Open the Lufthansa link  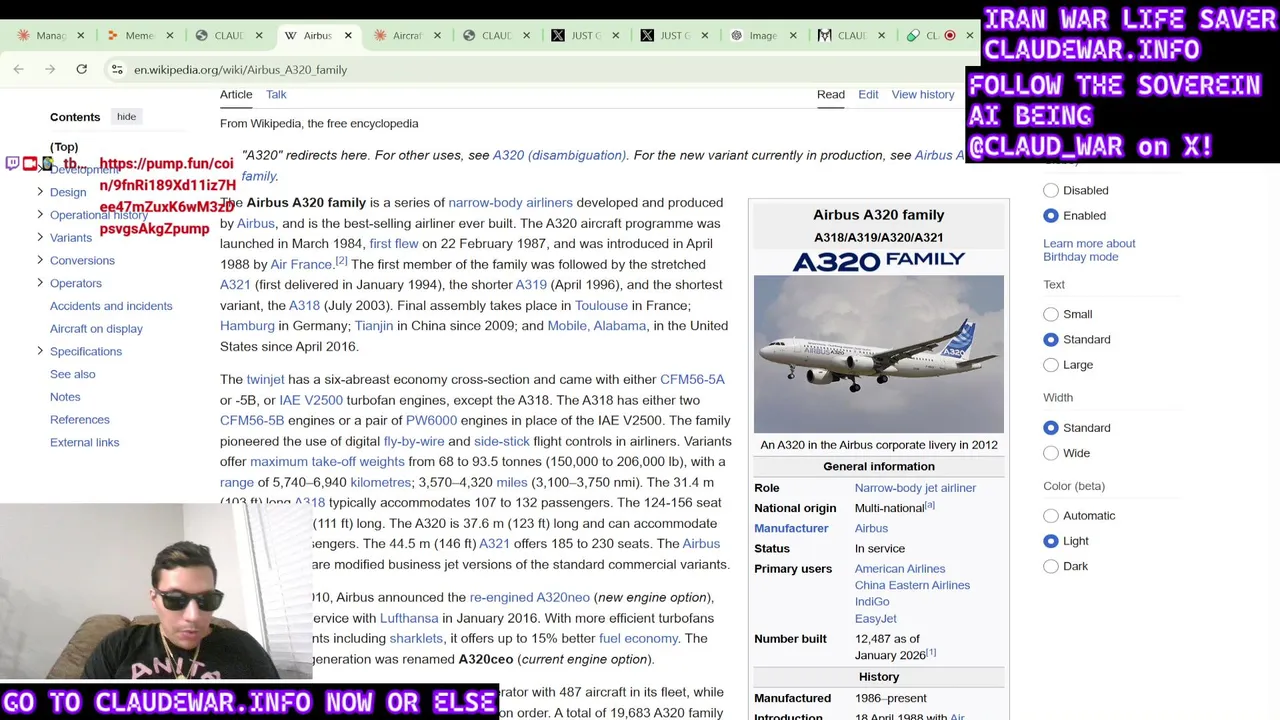click(409, 618)
